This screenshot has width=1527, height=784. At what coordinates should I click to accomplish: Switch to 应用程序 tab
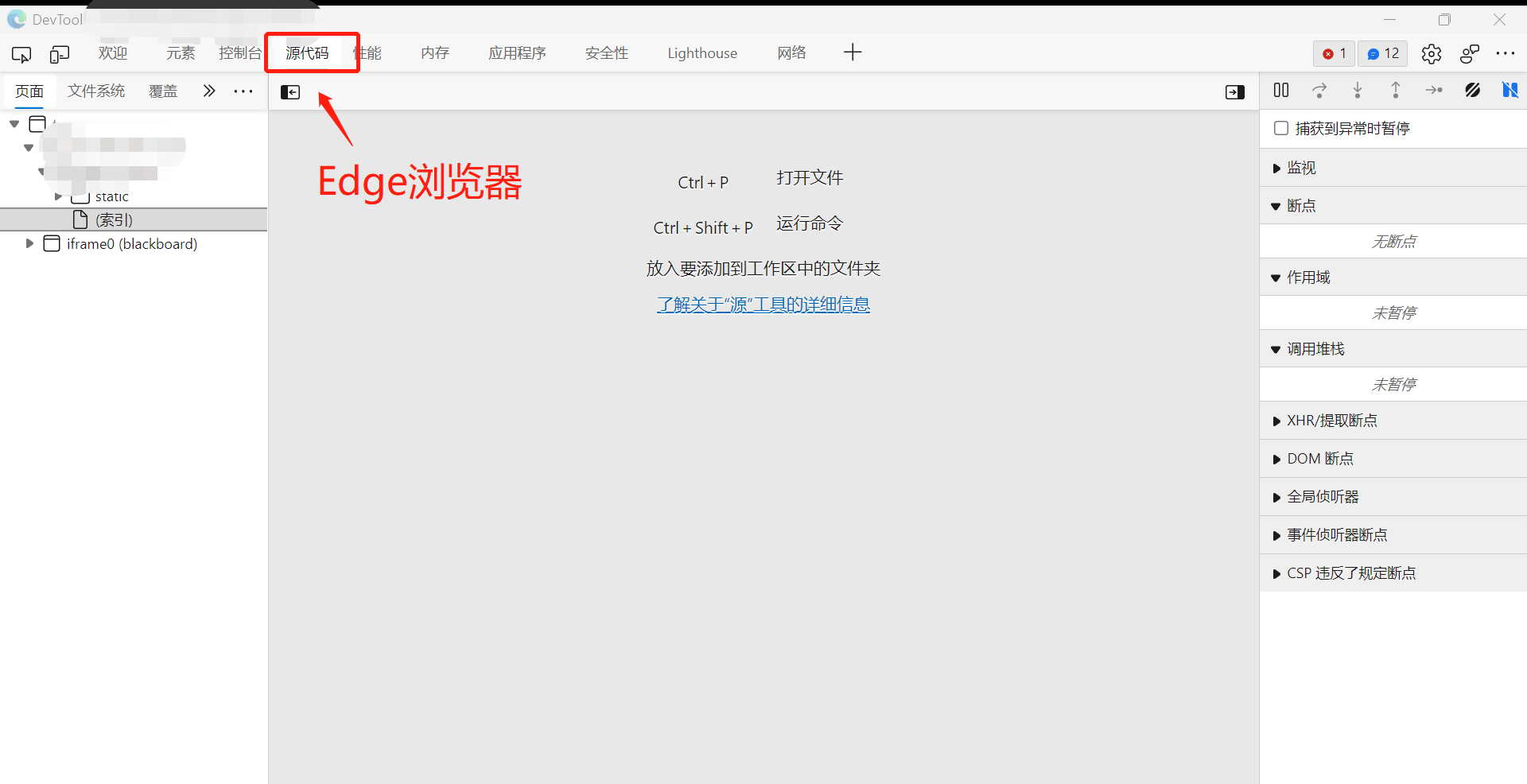517,53
